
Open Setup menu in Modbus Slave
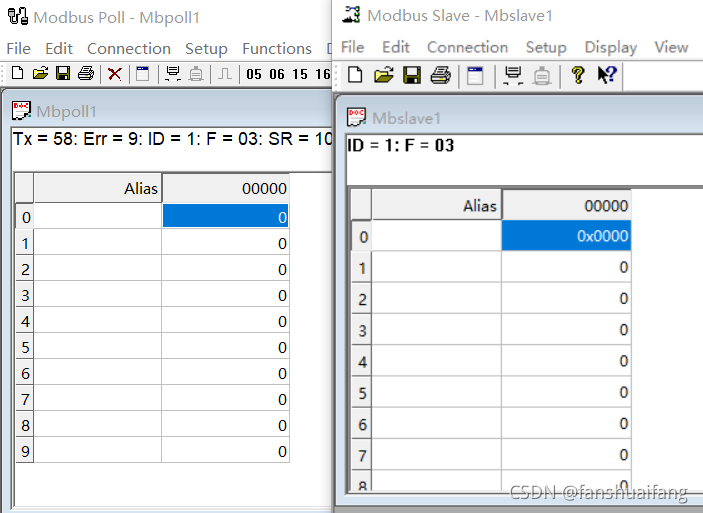tap(546, 47)
